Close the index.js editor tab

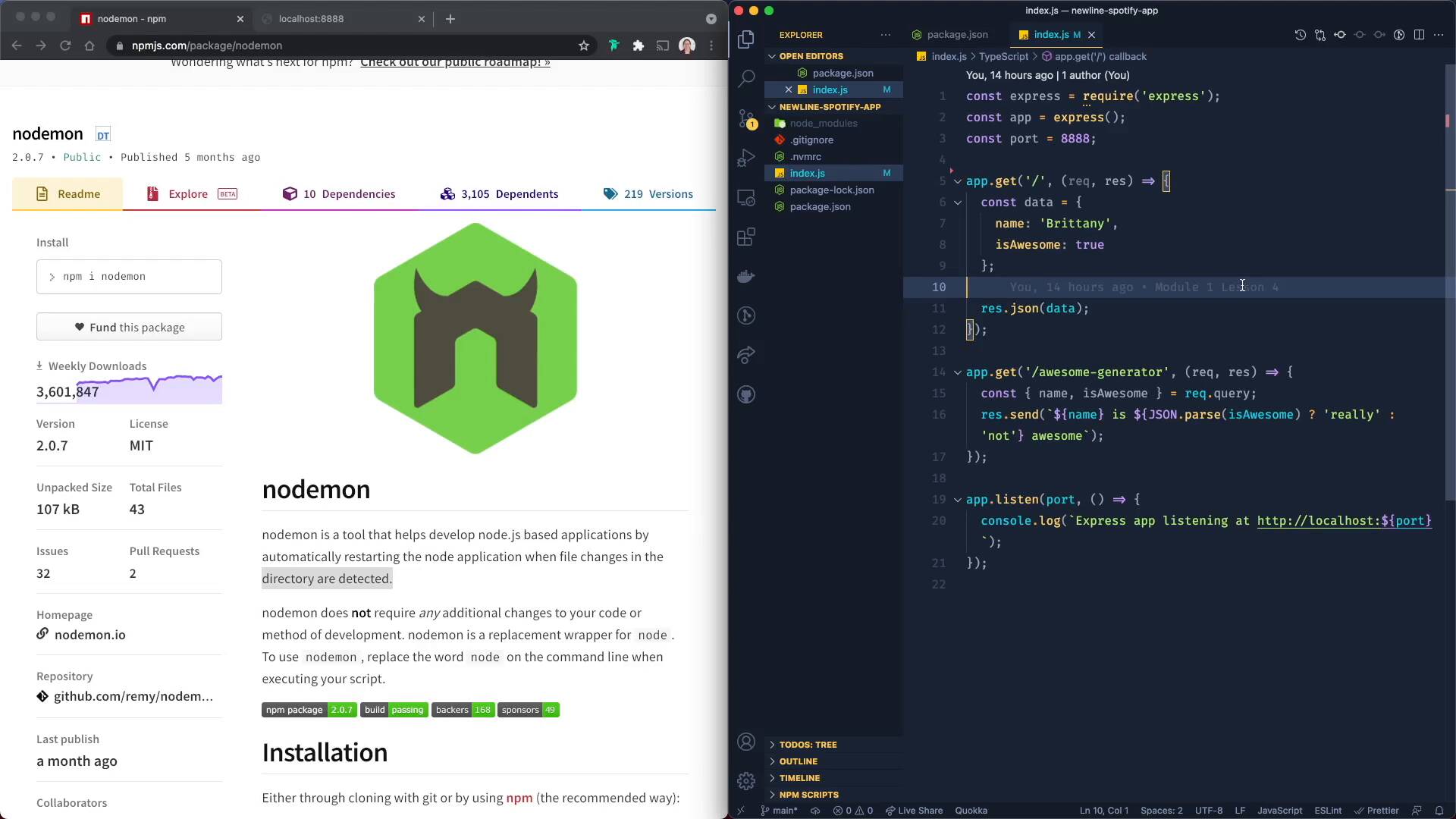tap(1091, 35)
